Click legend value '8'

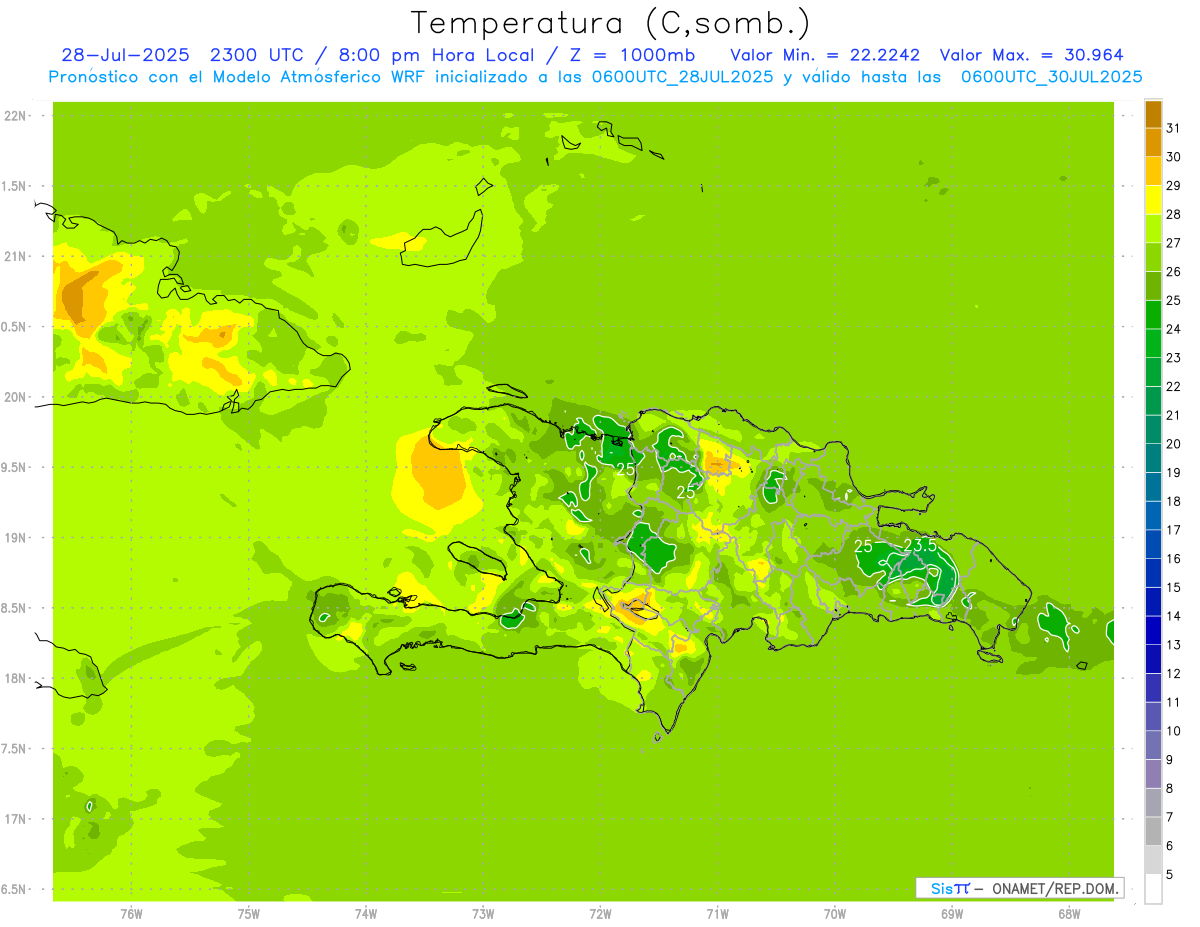pyautogui.click(x=1170, y=788)
